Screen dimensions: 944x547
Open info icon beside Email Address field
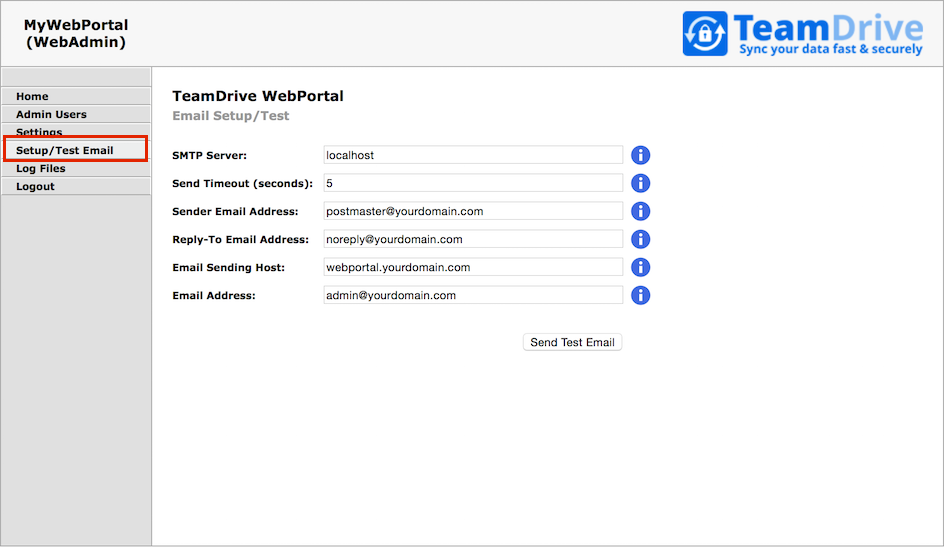(641, 295)
